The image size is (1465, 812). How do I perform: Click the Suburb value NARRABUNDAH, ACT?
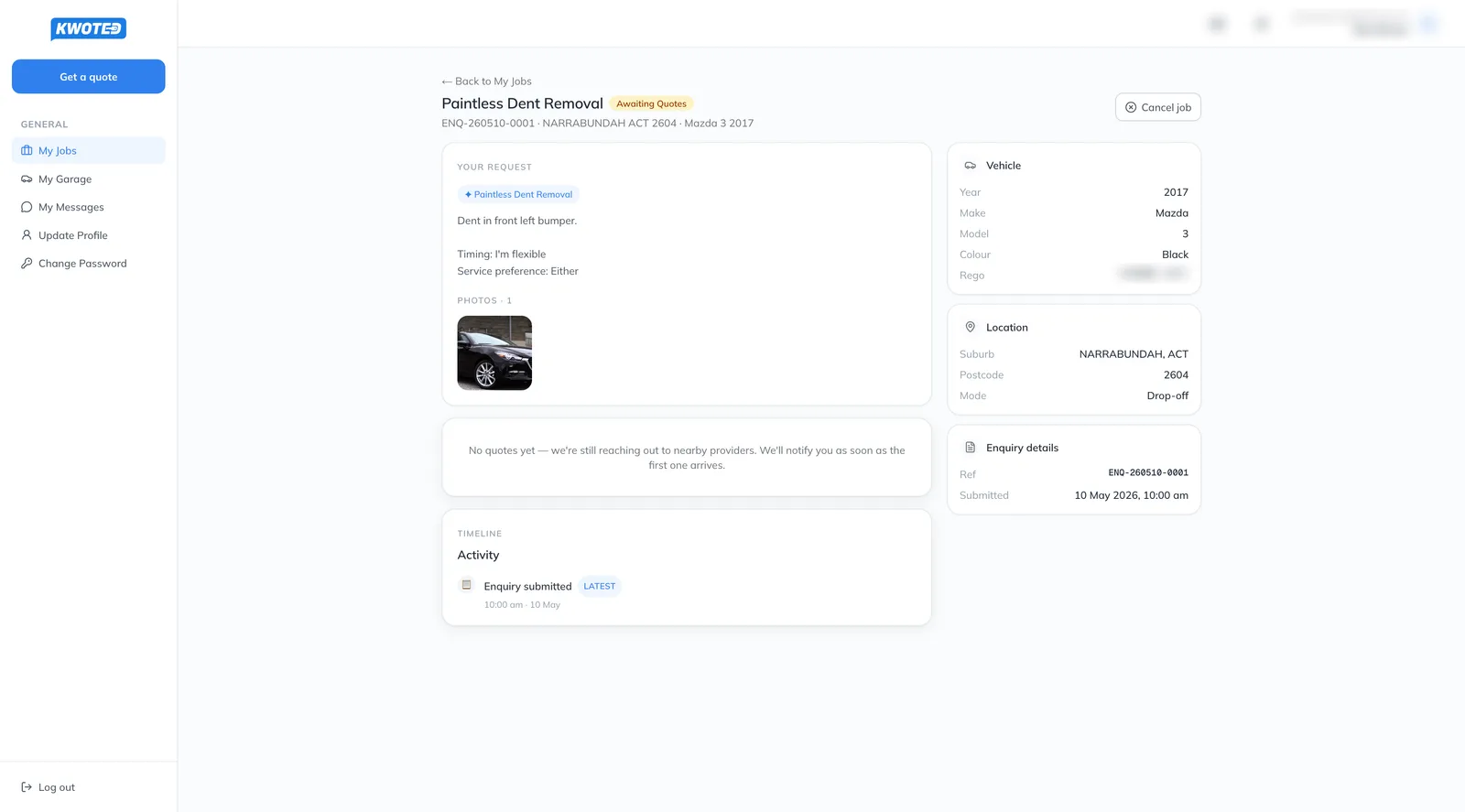point(1134,354)
